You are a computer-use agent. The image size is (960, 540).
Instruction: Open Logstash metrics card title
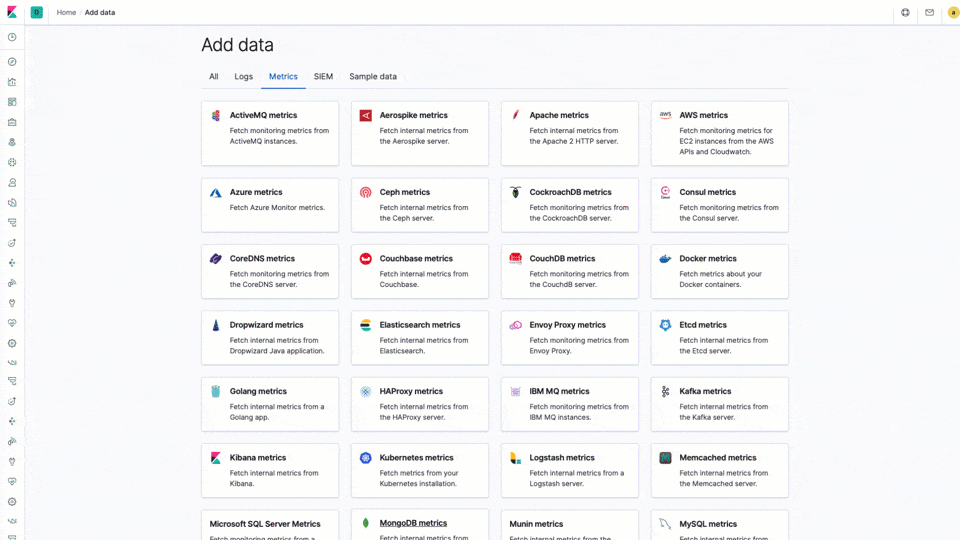coord(562,457)
